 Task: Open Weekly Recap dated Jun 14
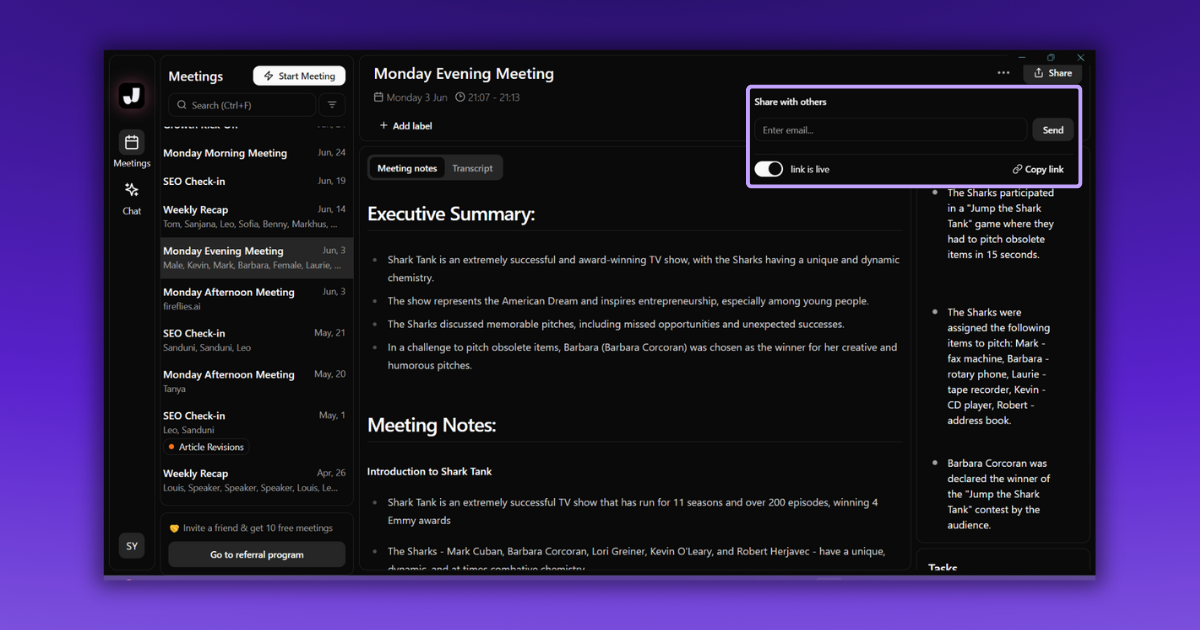pos(256,216)
